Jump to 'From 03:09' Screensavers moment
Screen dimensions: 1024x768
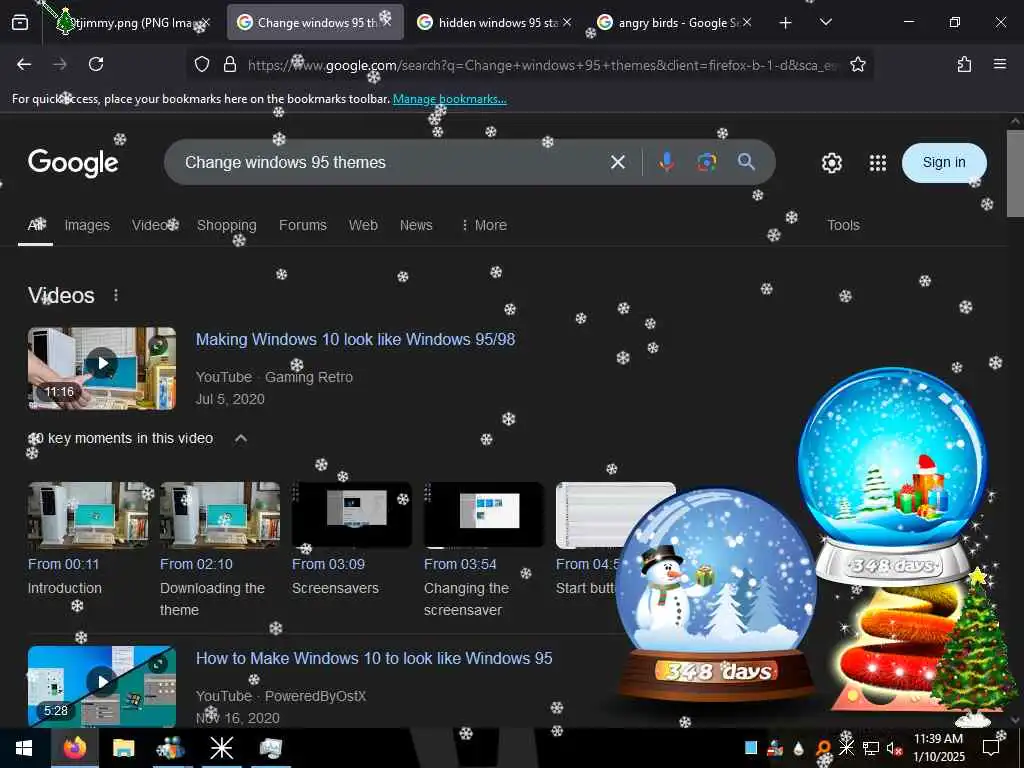tap(328, 564)
